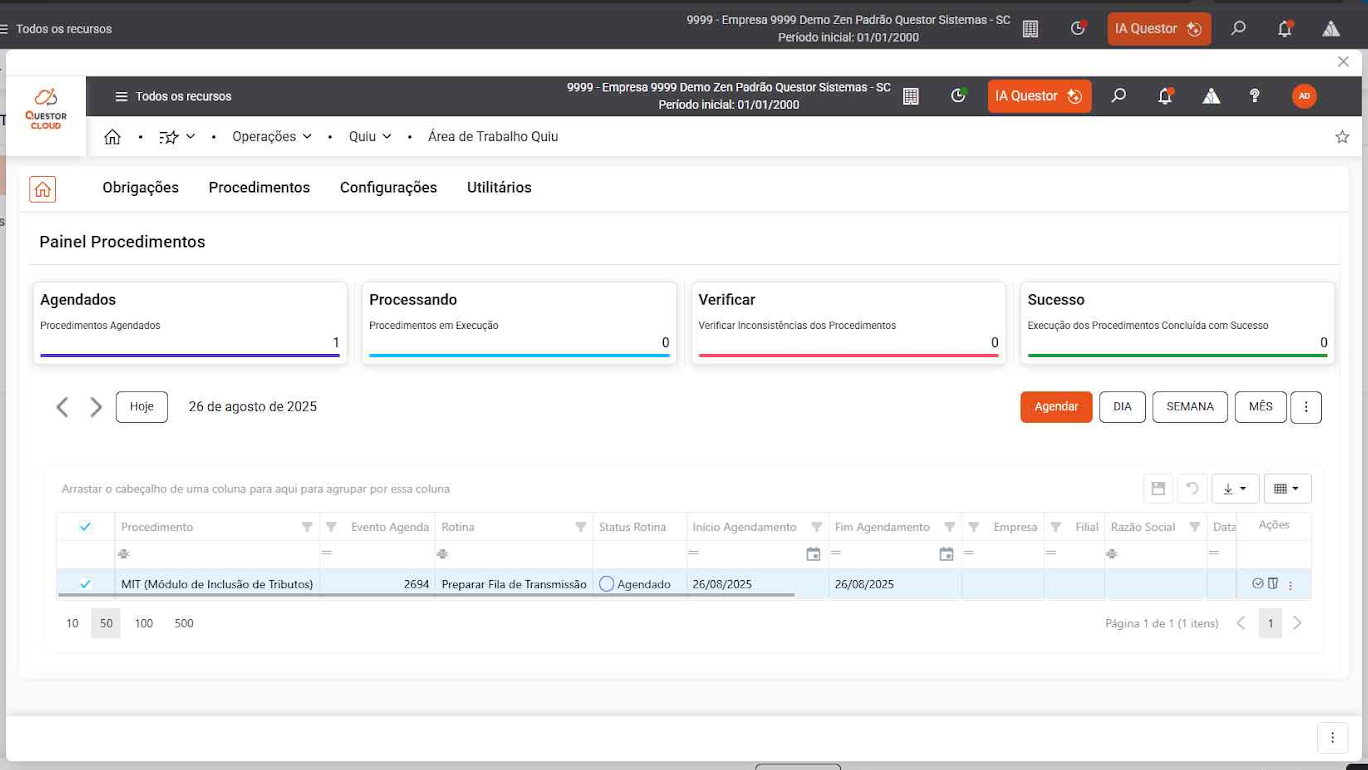The width and height of the screenshot is (1368, 770).
Task: Open the column chooser grid dropdown
Action: (1287, 489)
